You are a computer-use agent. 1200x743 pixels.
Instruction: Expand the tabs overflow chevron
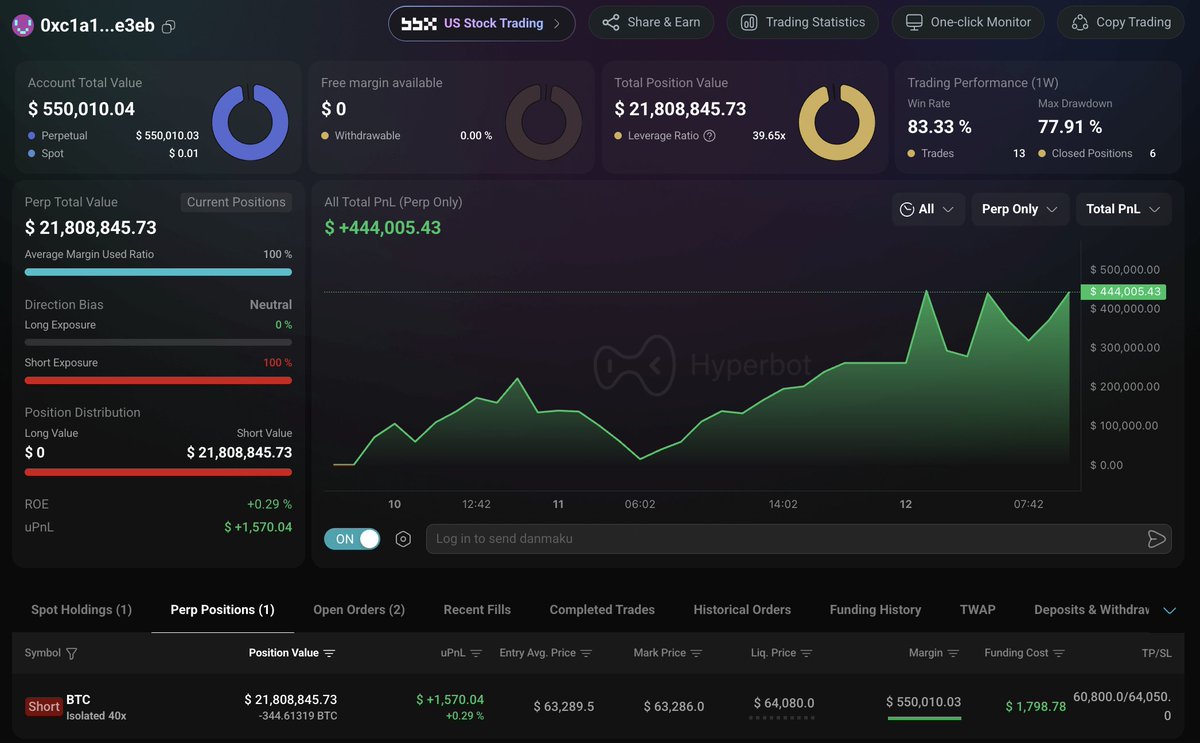[x=1170, y=610]
